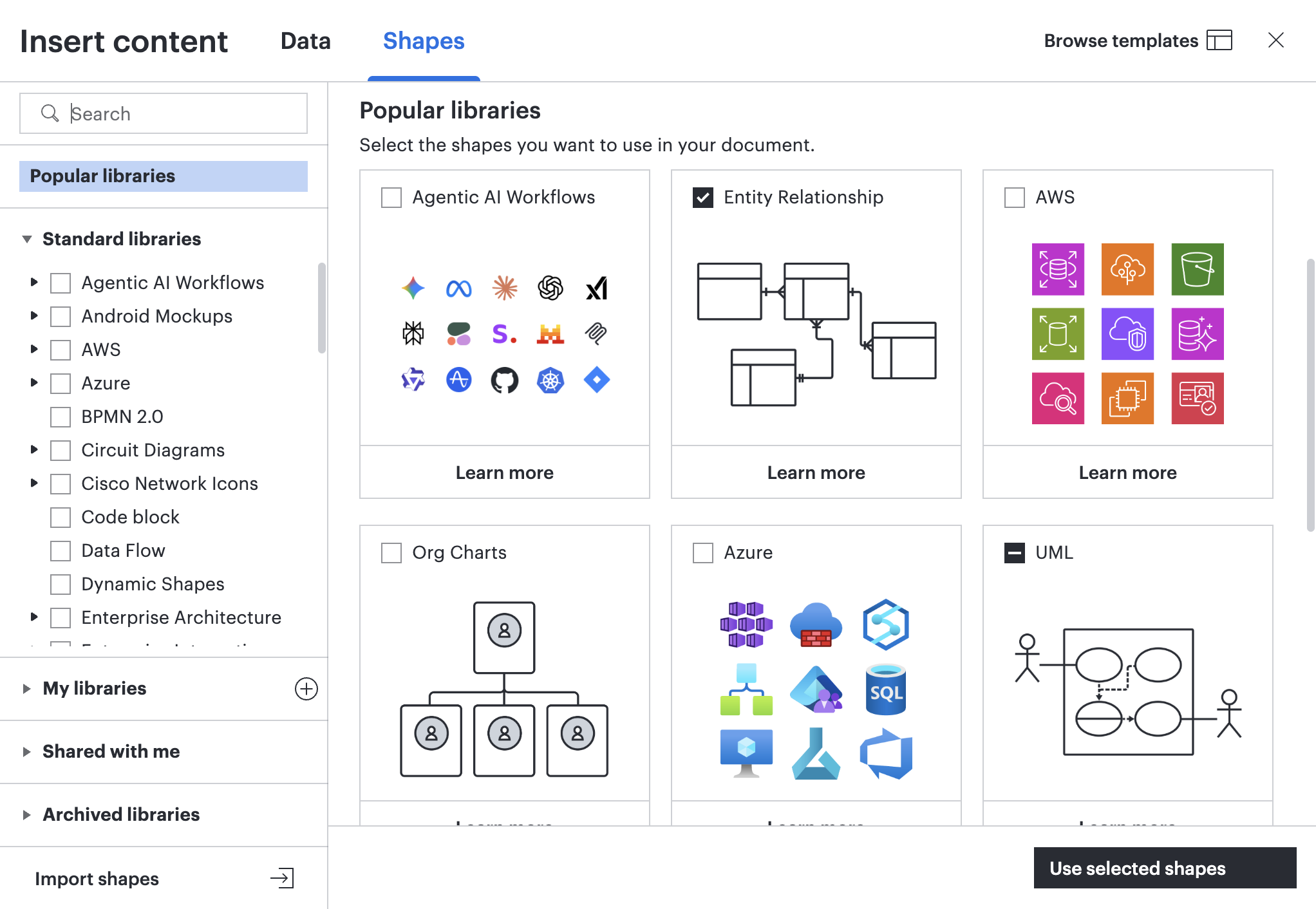
Task: Click the xAI logo in Agentic AI card
Action: tap(597, 288)
